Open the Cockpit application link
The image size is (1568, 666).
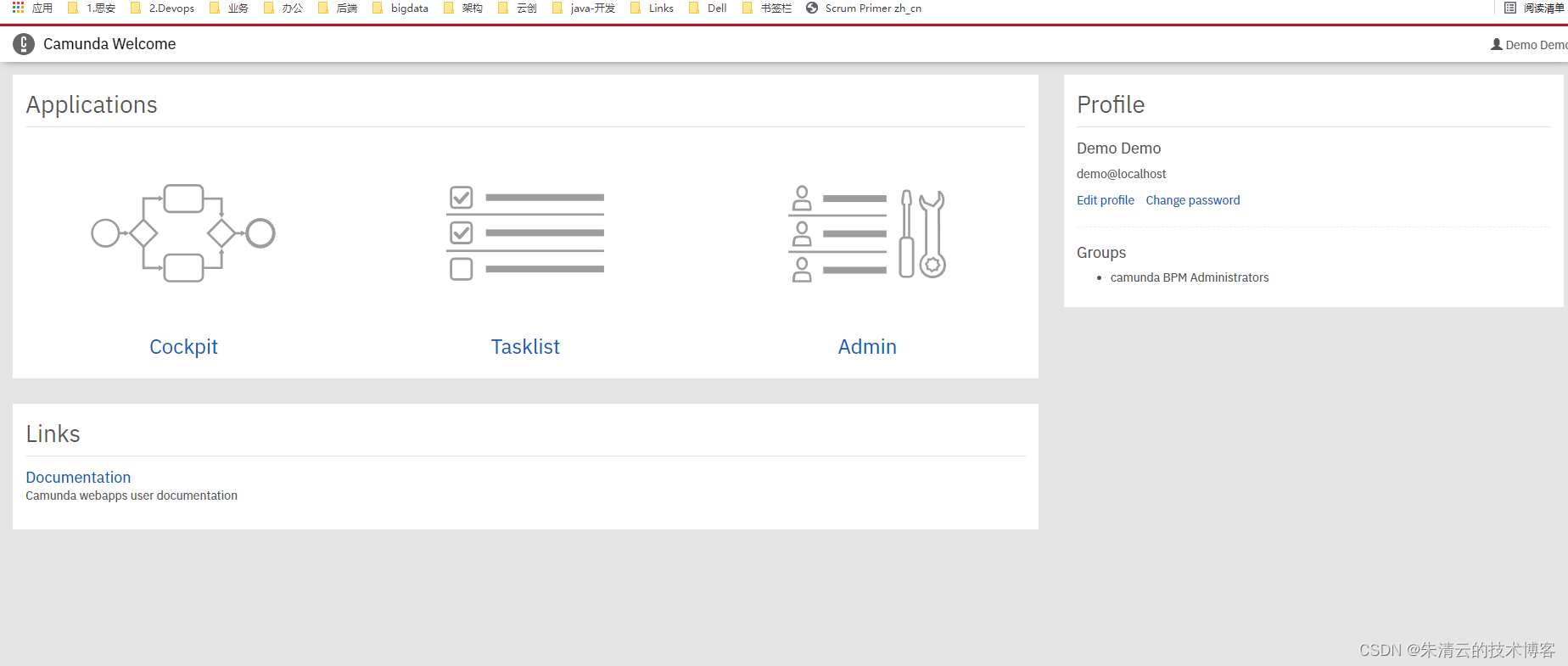pyautogui.click(x=183, y=346)
